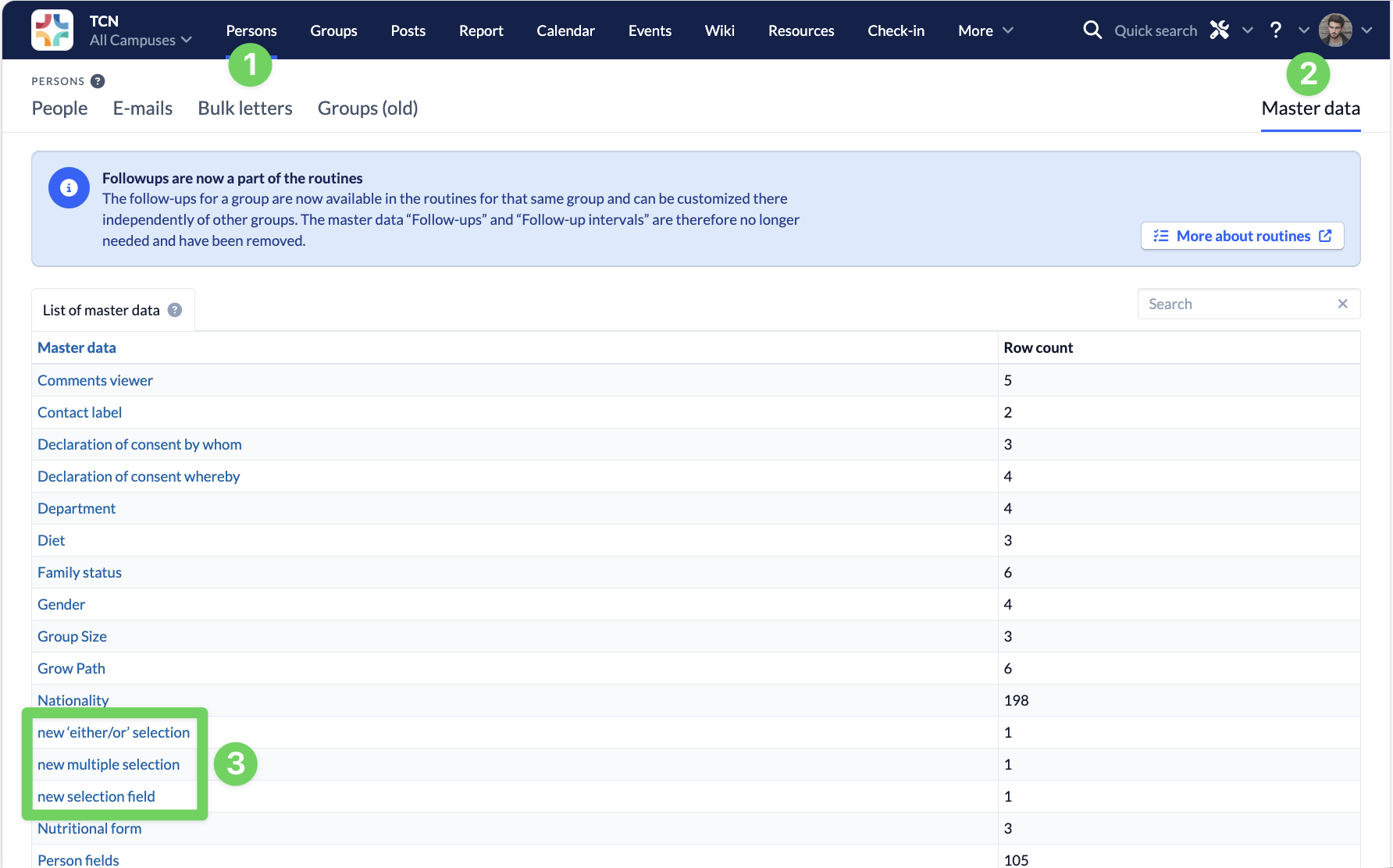Expand the All Campuses dropdown
Image resolution: width=1393 pixels, height=868 pixels.
(x=141, y=40)
